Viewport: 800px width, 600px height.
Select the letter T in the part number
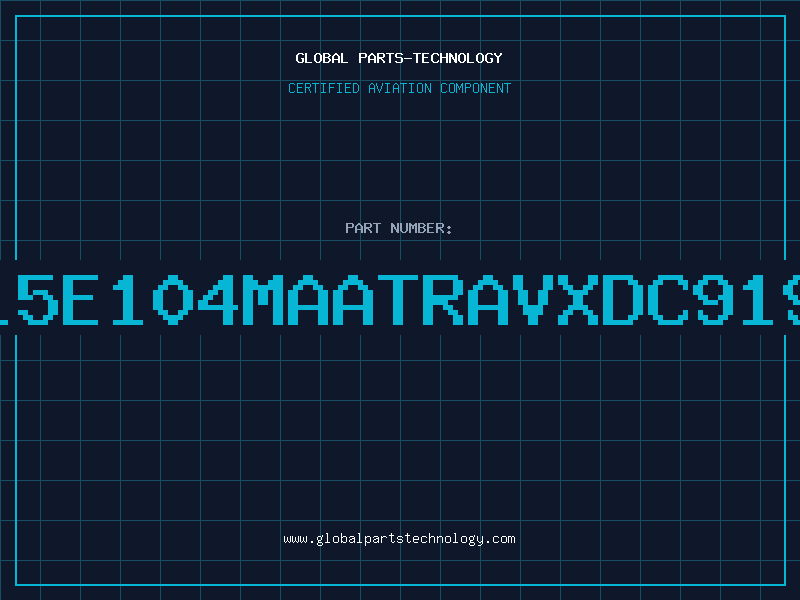point(397,299)
